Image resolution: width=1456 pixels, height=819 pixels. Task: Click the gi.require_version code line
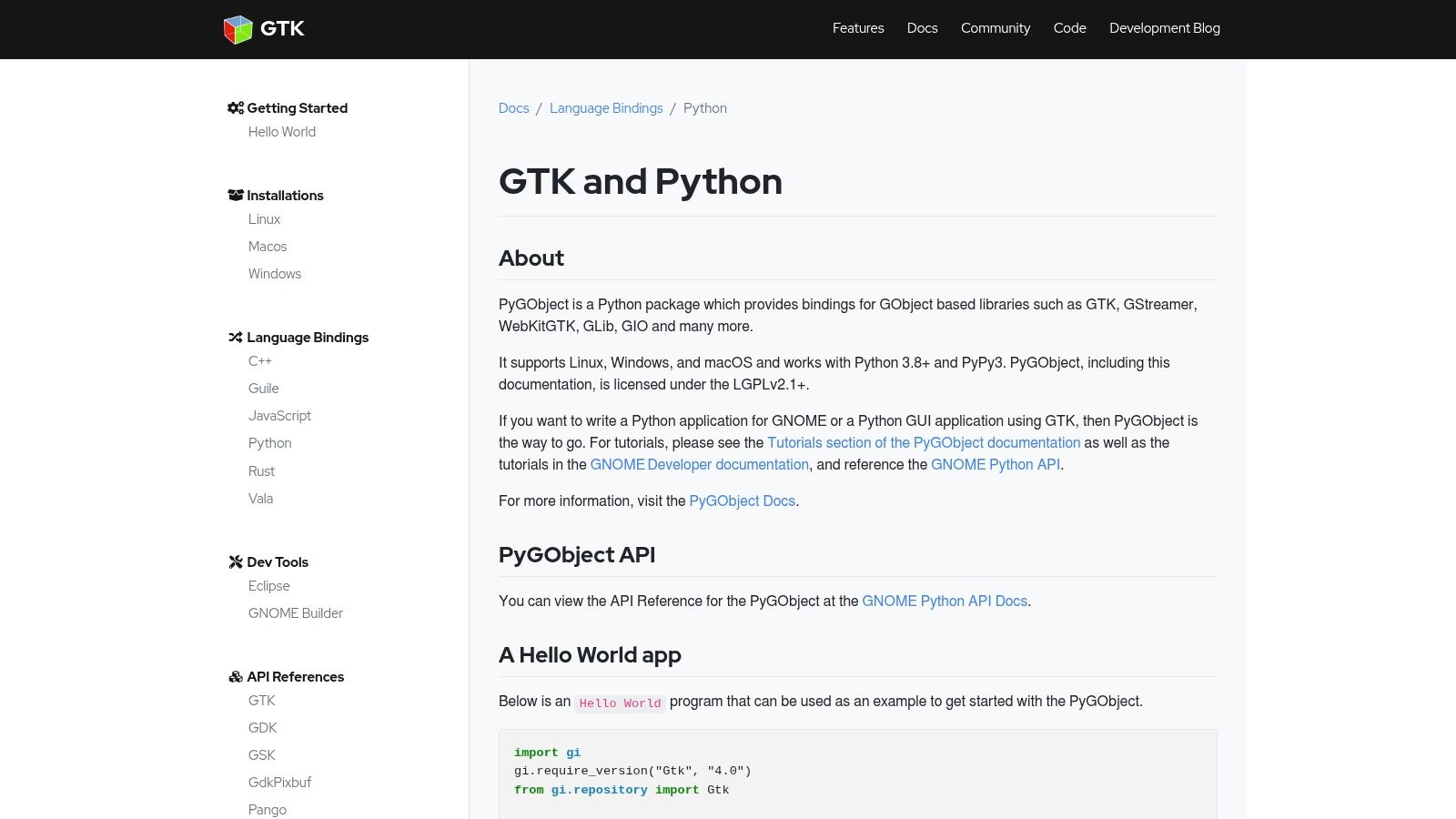tap(632, 771)
